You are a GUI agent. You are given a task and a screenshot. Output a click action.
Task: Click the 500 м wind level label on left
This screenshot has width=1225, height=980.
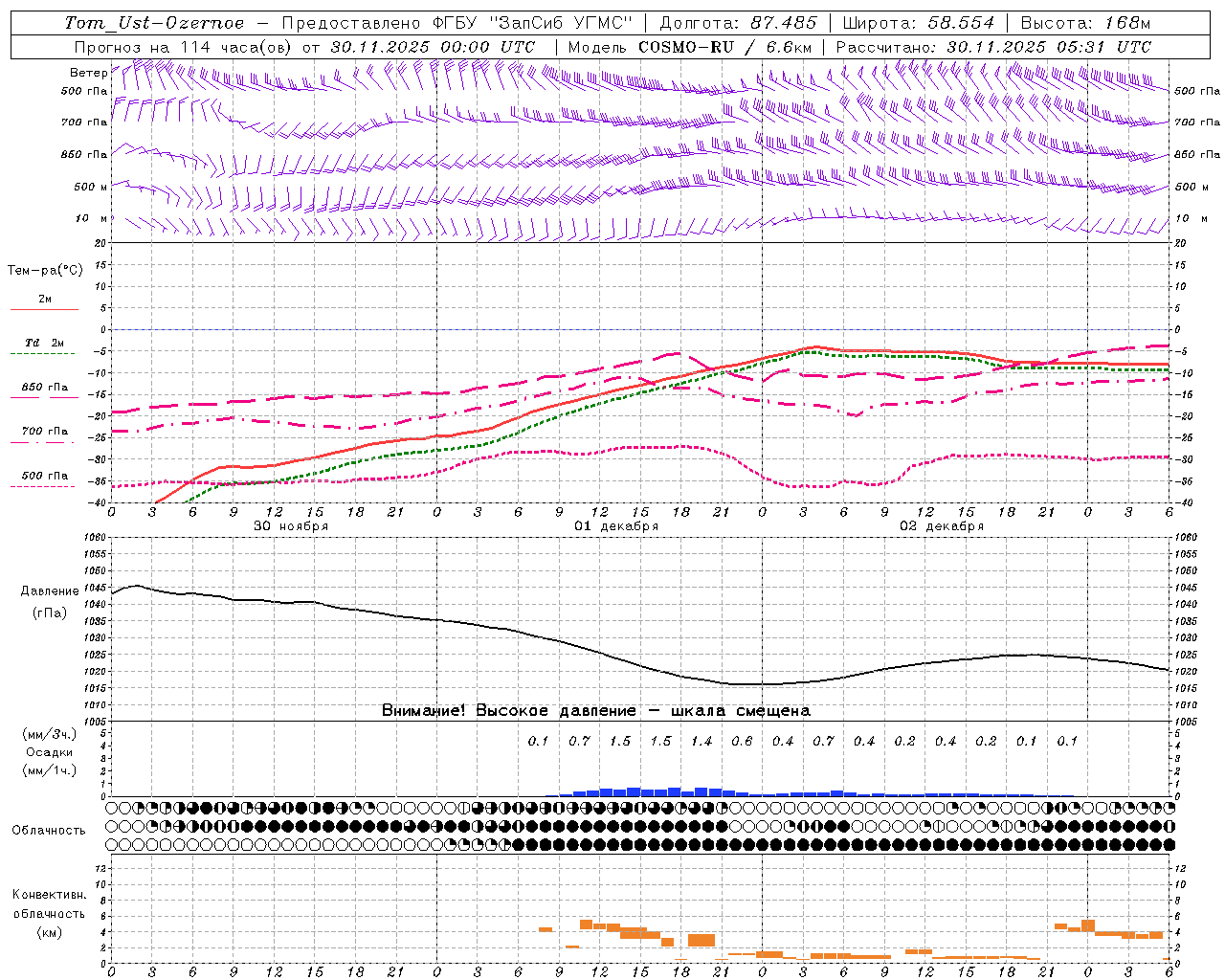pyautogui.click(x=92, y=187)
